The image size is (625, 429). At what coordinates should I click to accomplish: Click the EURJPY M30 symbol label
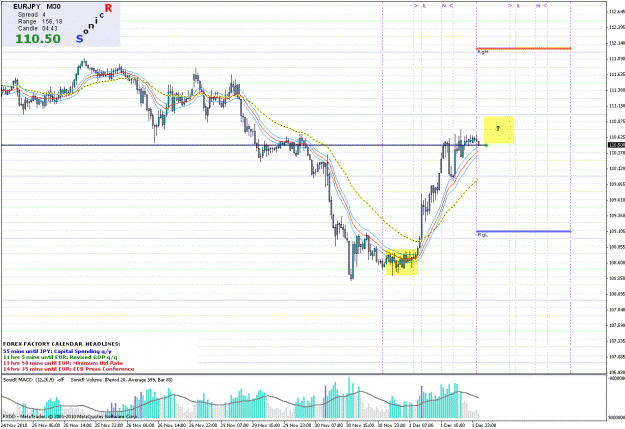click(37, 7)
